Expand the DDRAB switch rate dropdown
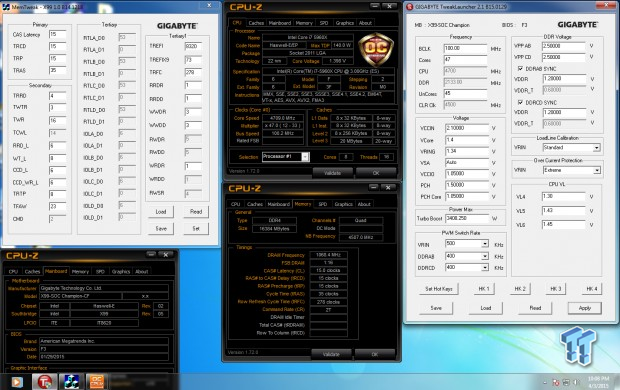 pos(485,256)
